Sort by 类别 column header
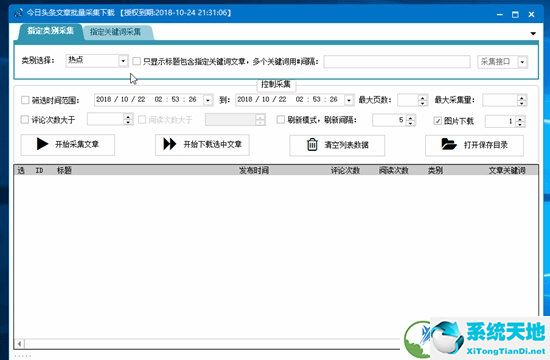The image size is (550, 360). (435, 171)
